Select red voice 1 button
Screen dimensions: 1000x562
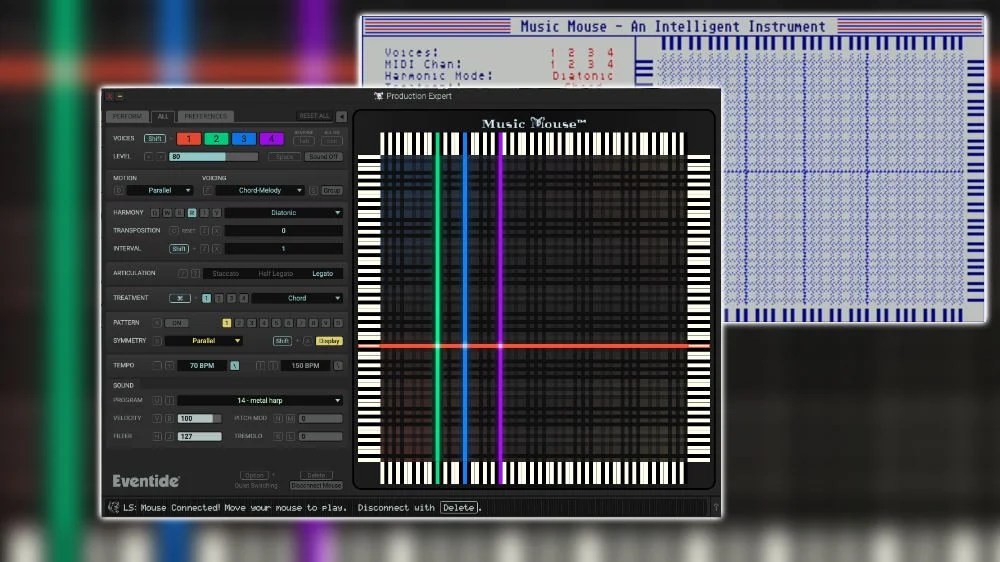188,139
